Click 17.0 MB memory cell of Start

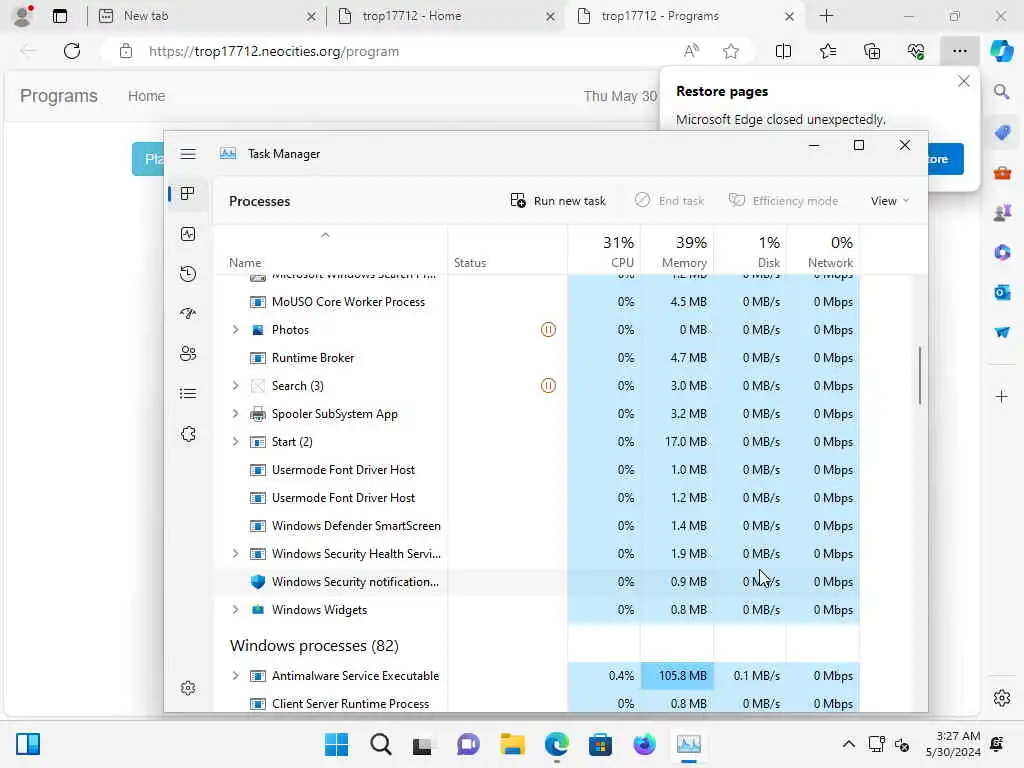(x=677, y=442)
